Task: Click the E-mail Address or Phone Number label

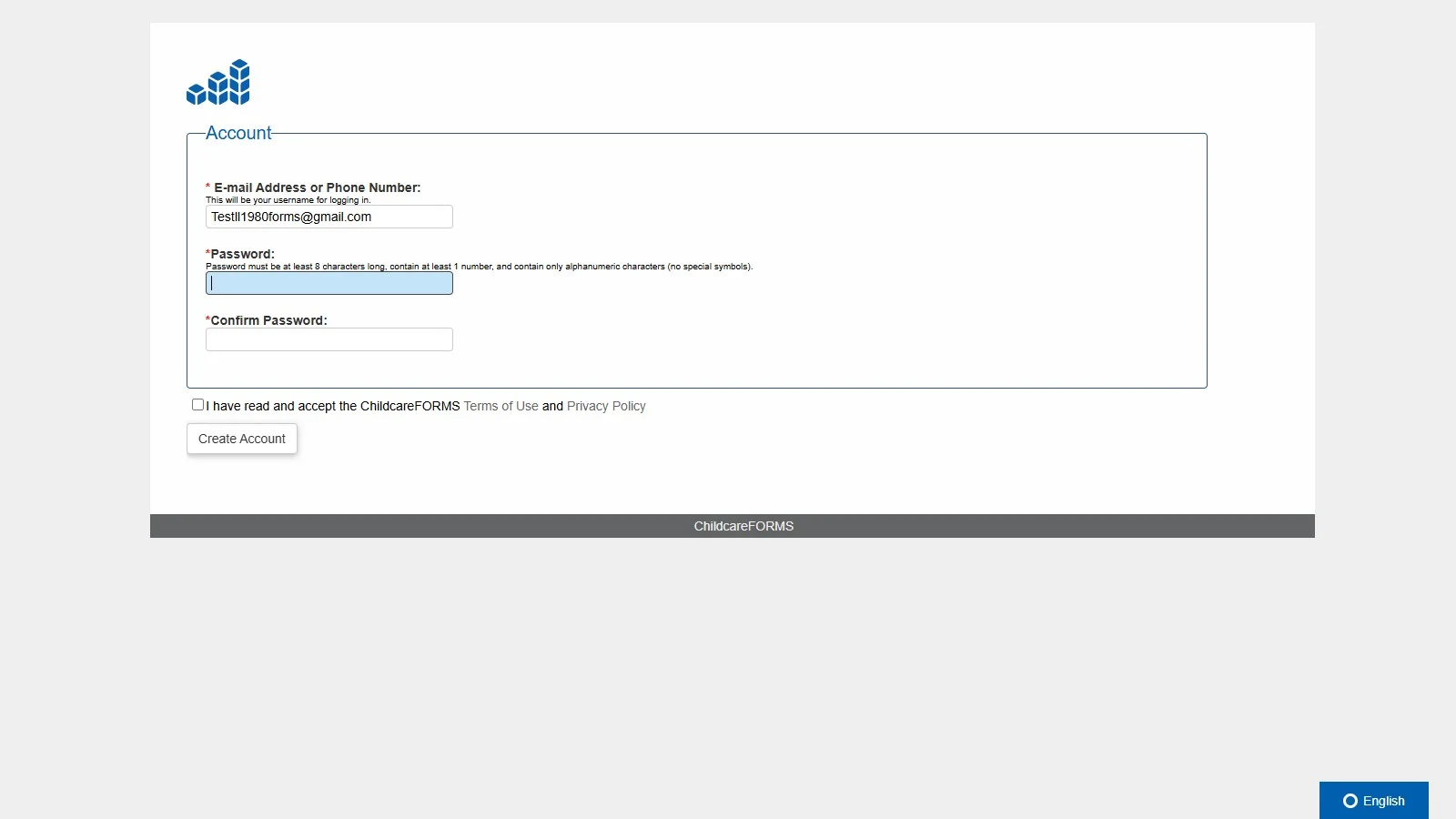Action: tap(313, 187)
